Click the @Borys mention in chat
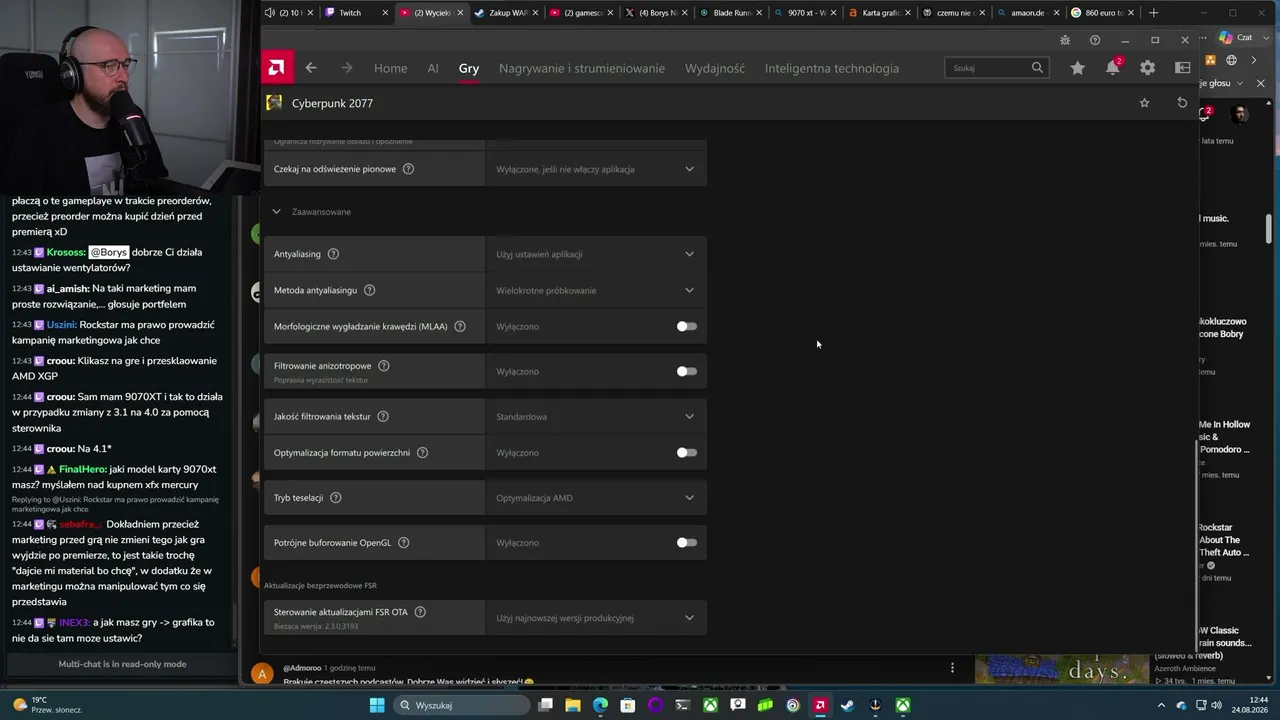1280x720 pixels. pos(109,252)
